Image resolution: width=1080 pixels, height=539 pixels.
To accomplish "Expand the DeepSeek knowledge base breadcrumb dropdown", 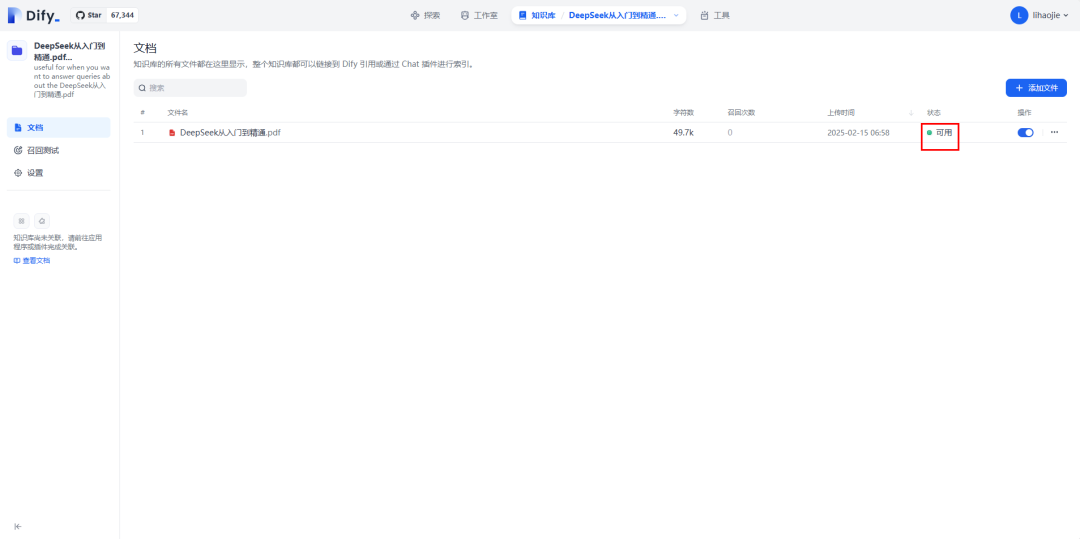I will (x=676, y=15).
